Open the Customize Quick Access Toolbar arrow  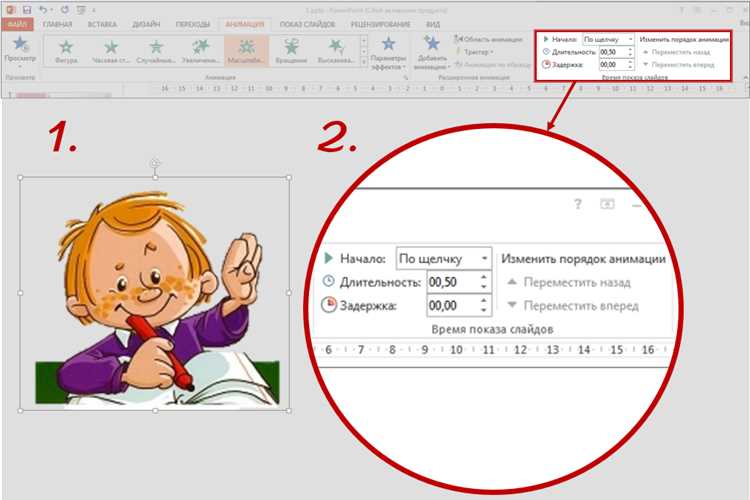point(94,10)
